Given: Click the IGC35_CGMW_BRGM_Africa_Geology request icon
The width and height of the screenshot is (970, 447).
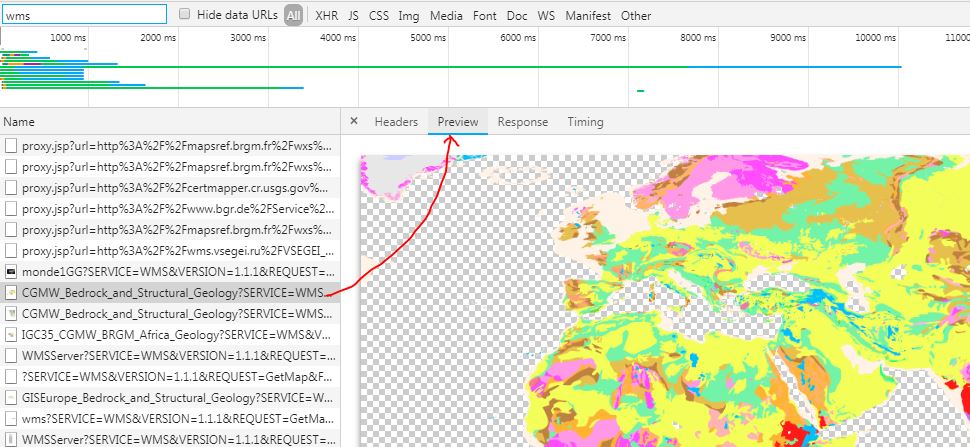Looking at the screenshot, I should 11,334.
